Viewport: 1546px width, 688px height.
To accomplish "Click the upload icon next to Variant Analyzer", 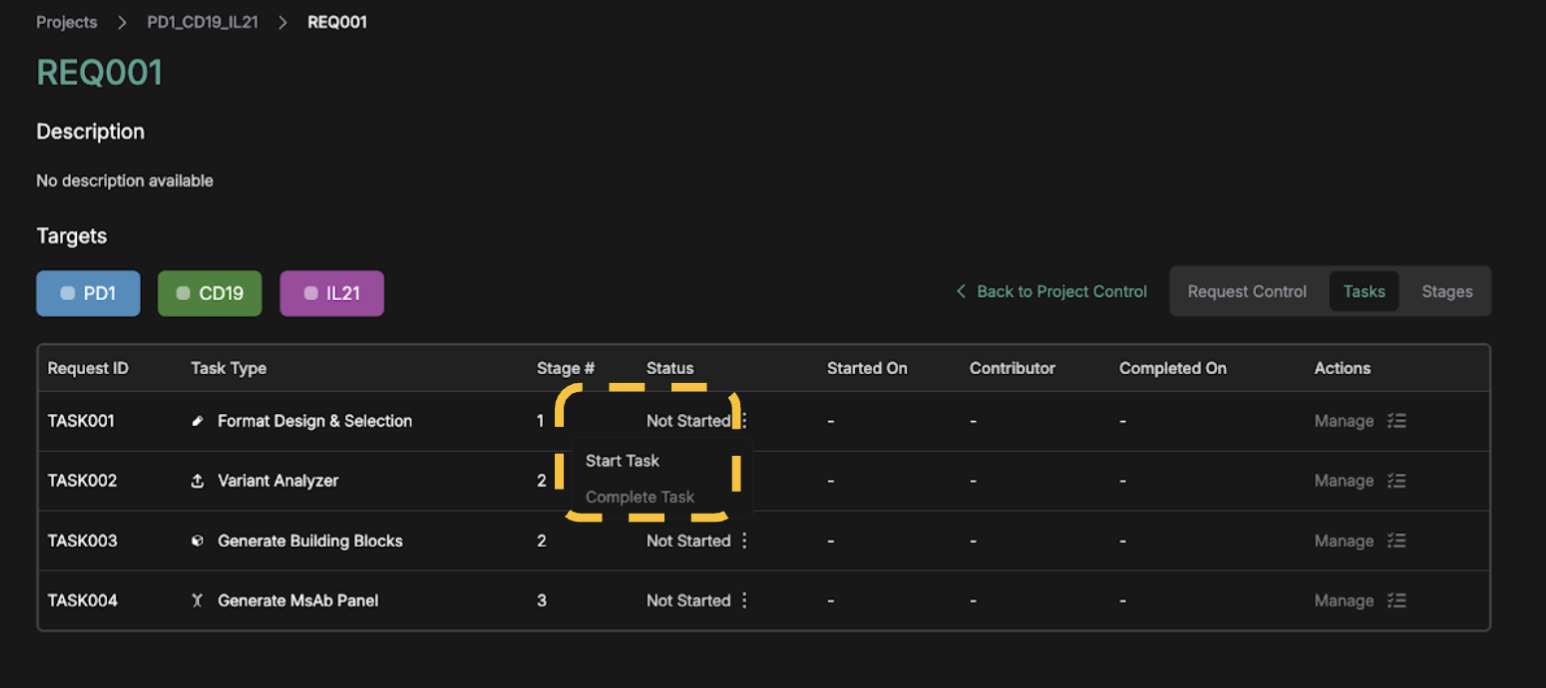I will click(x=197, y=481).
